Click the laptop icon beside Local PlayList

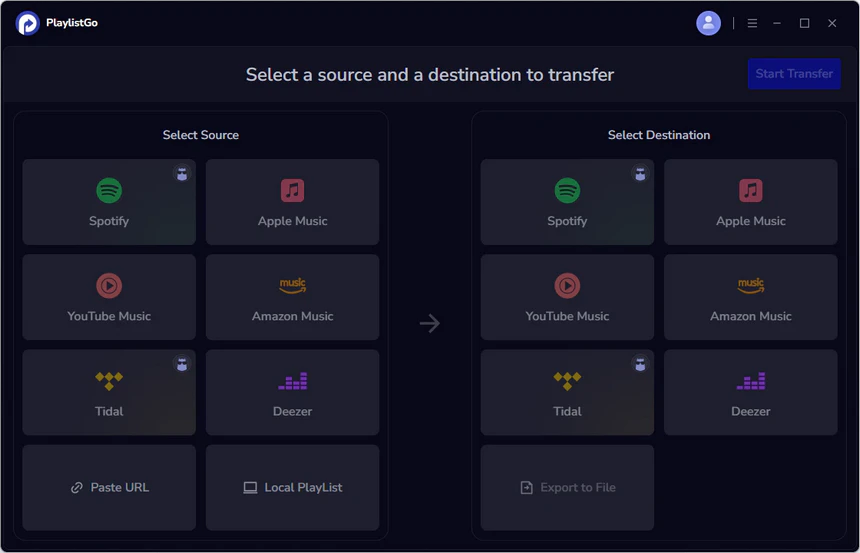click(250, 488)
